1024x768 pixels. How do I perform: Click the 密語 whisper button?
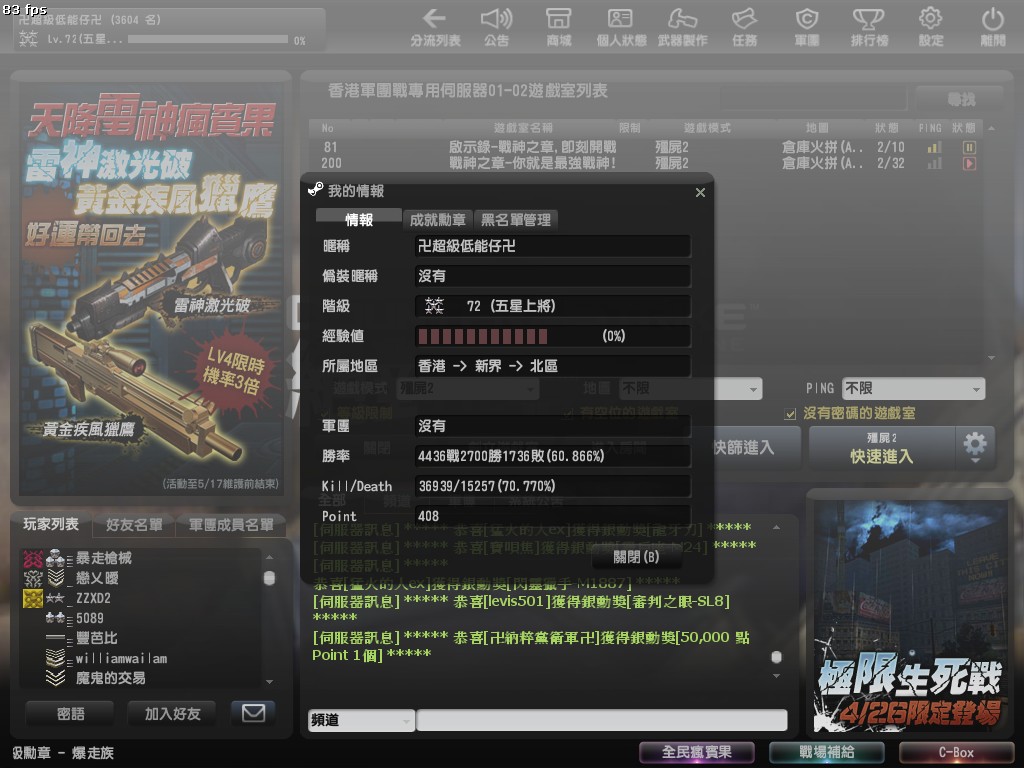coord(71,713)
